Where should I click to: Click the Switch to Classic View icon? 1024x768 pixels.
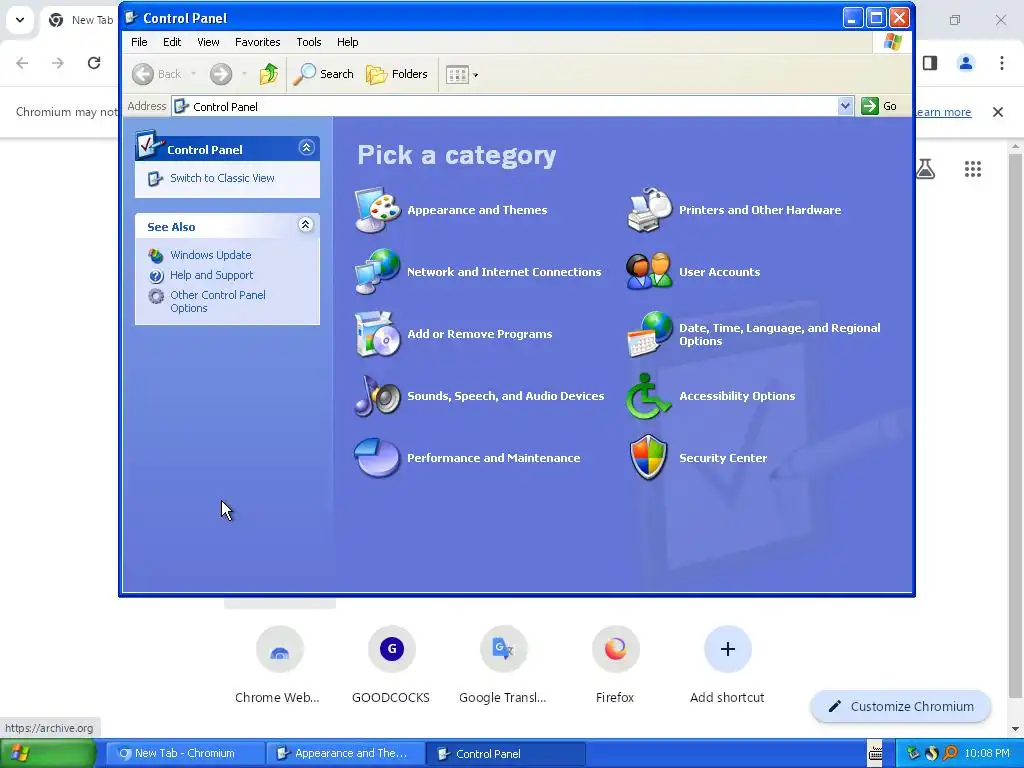[155, 178]
